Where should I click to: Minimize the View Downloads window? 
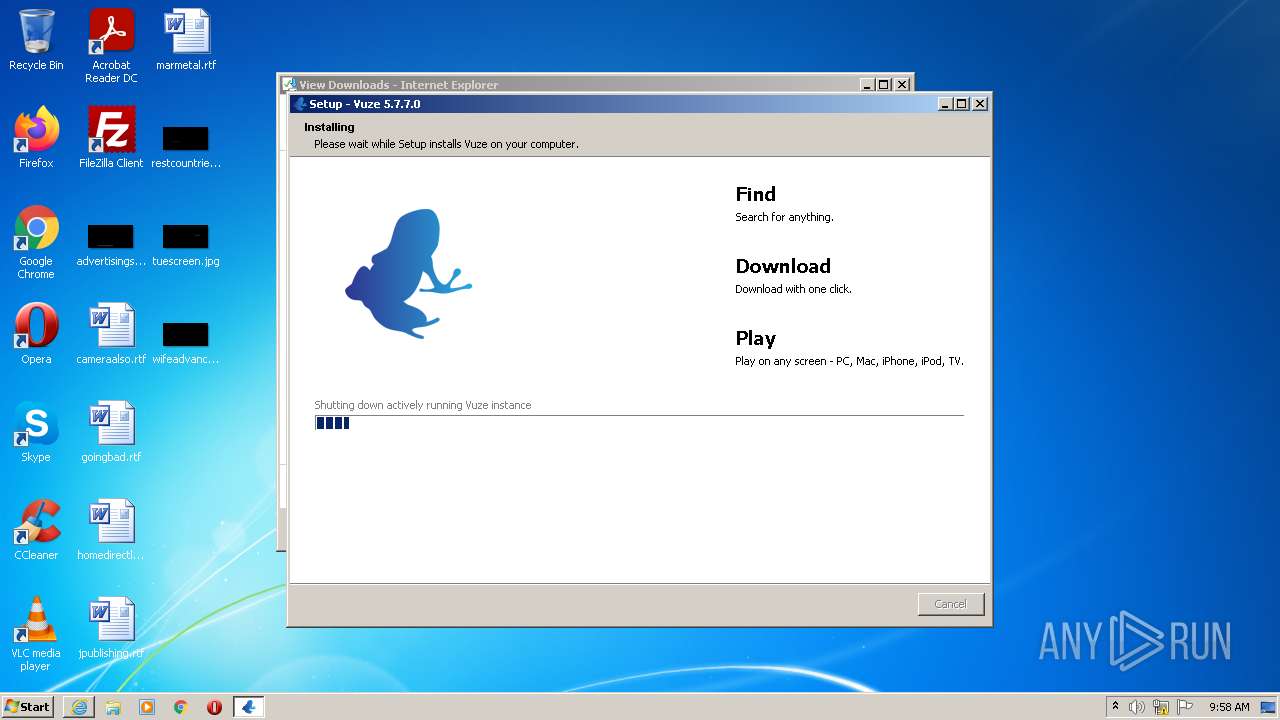coord(867,85)
